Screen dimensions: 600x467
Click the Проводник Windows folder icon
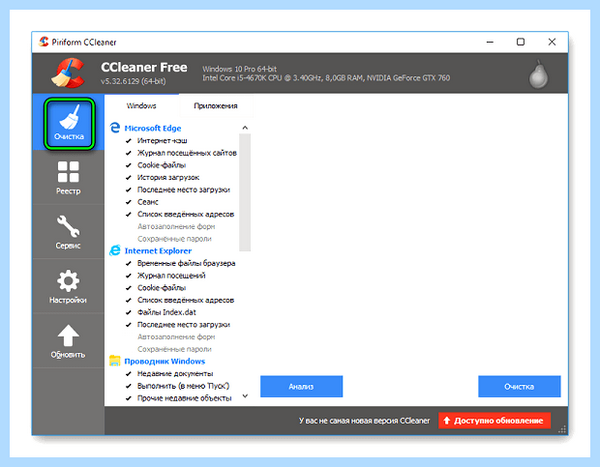[x=114, y=361]
